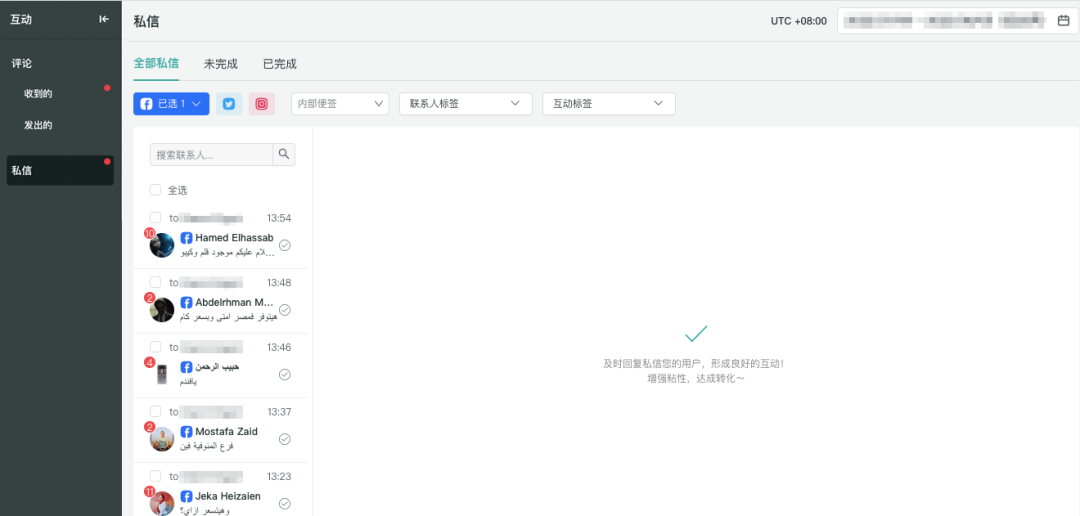Click the Facebook 已选 1 button
The height and width of the screenshot is (516, 1080).
(171, 104)
